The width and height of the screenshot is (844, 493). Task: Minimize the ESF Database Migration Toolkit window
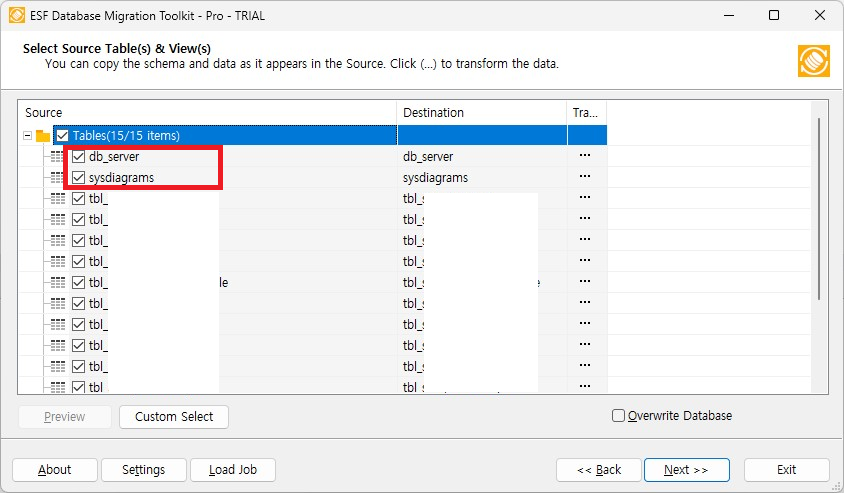[729, 15]
